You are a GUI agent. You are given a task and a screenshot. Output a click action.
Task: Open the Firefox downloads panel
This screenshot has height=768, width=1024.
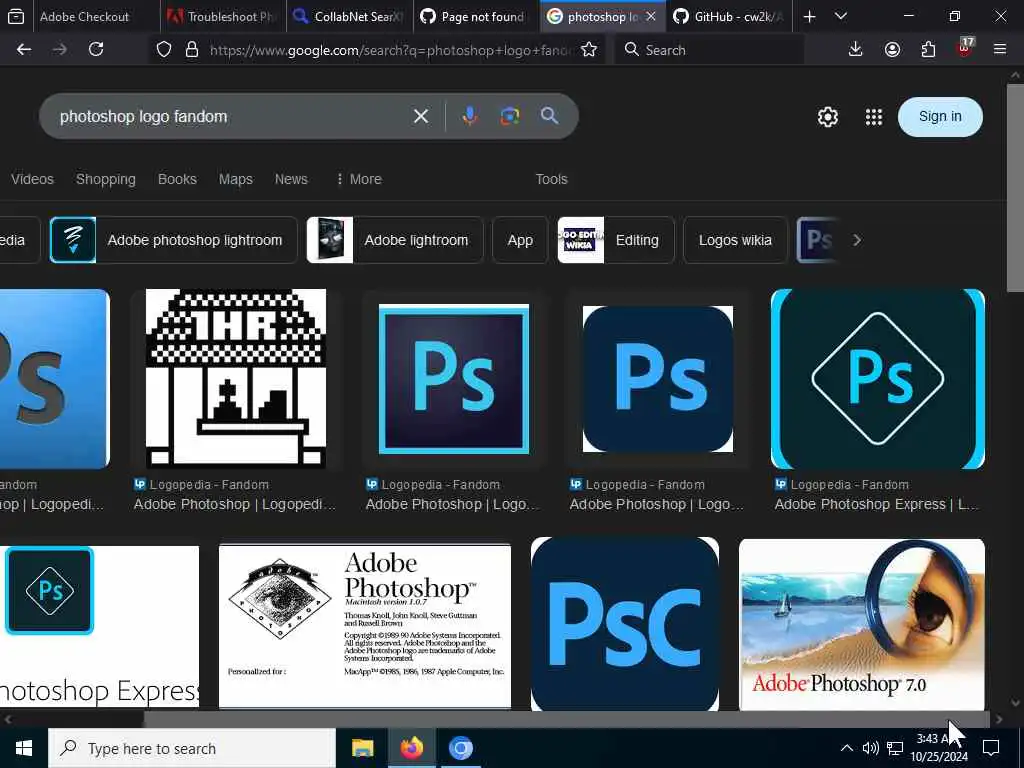855,50
